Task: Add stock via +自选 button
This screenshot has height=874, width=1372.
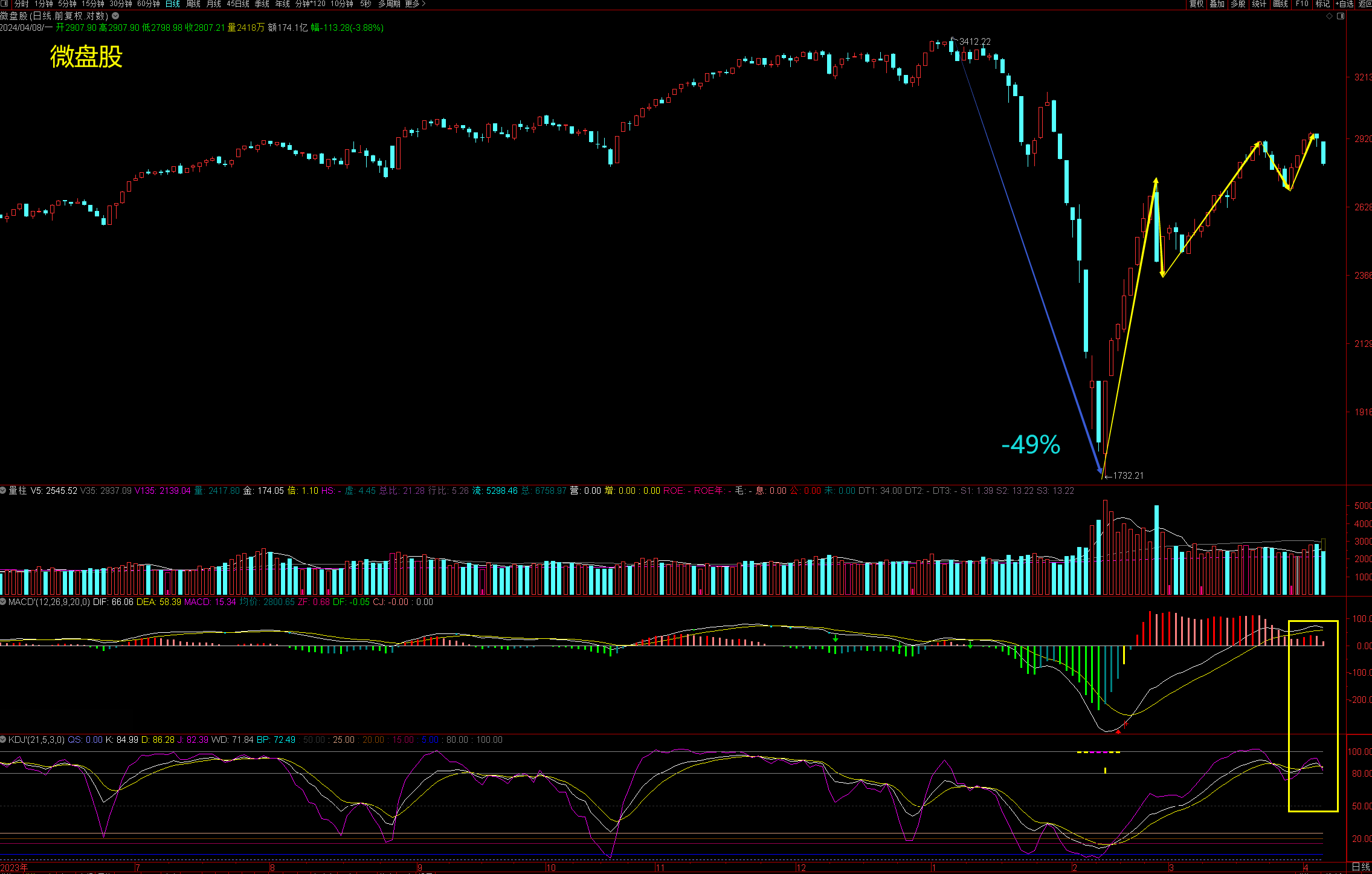Action: point(1345,4)
